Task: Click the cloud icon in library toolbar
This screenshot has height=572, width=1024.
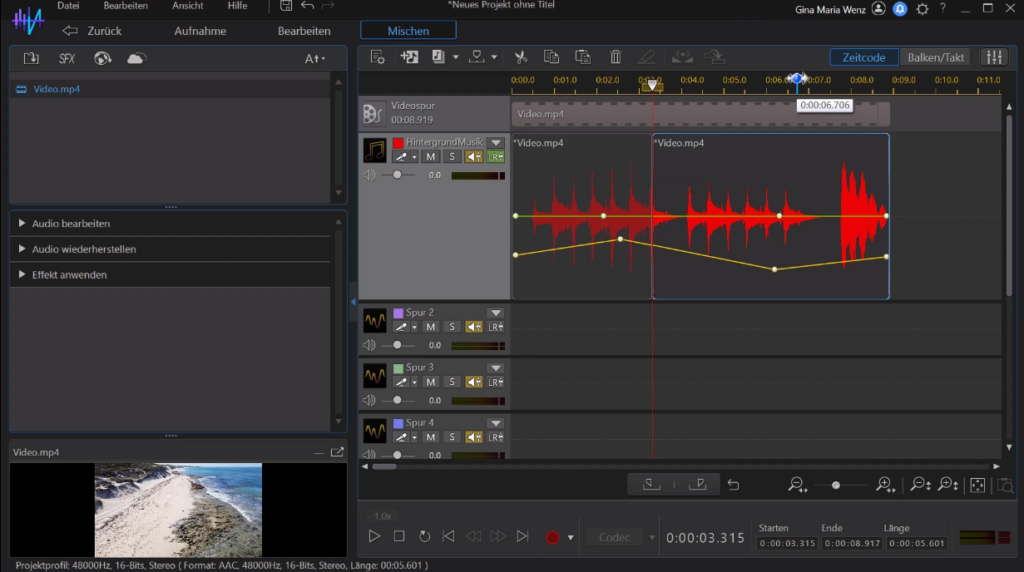Action: pos(136,58)
